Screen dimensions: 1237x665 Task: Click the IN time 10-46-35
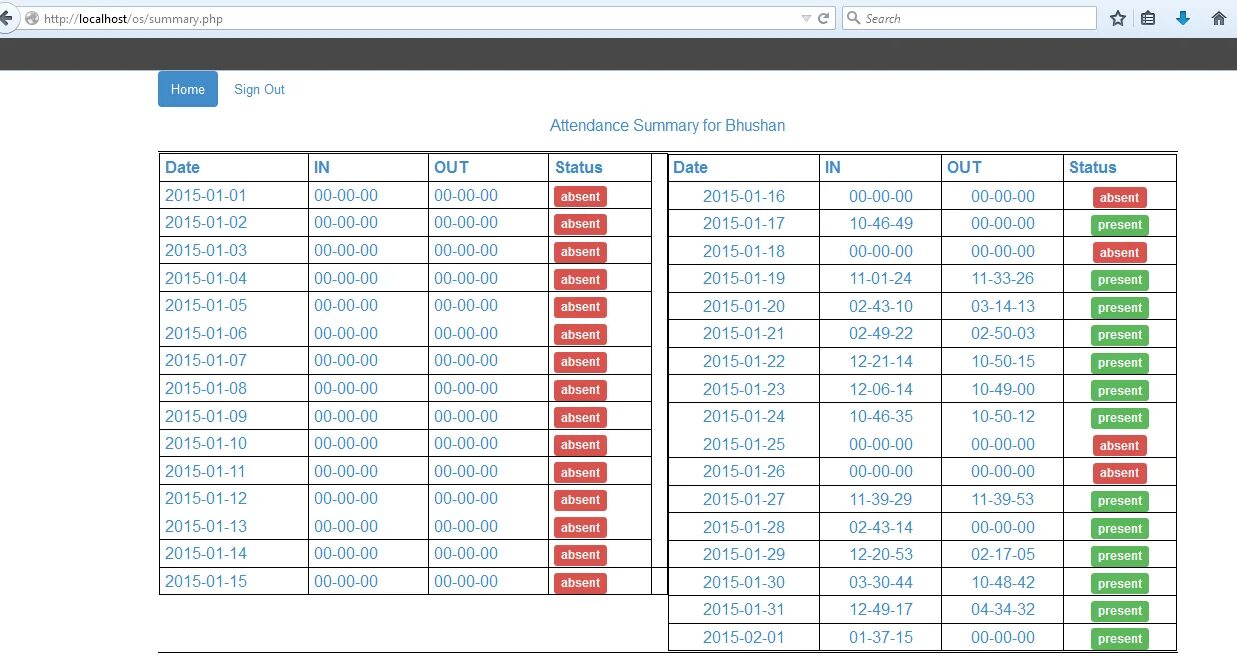coord(881,417)
